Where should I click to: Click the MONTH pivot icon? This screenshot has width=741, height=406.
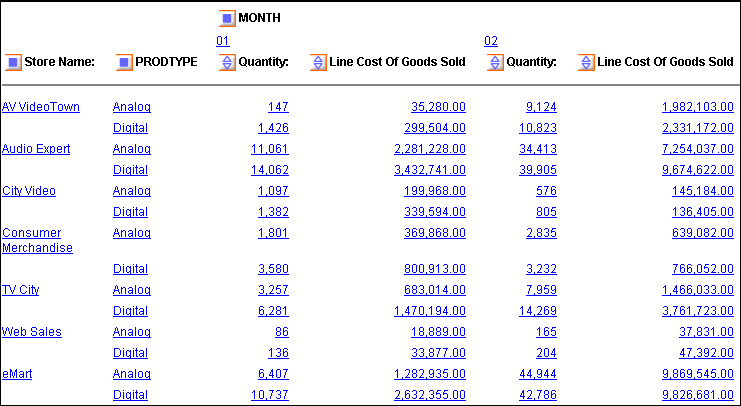[227, 18]
